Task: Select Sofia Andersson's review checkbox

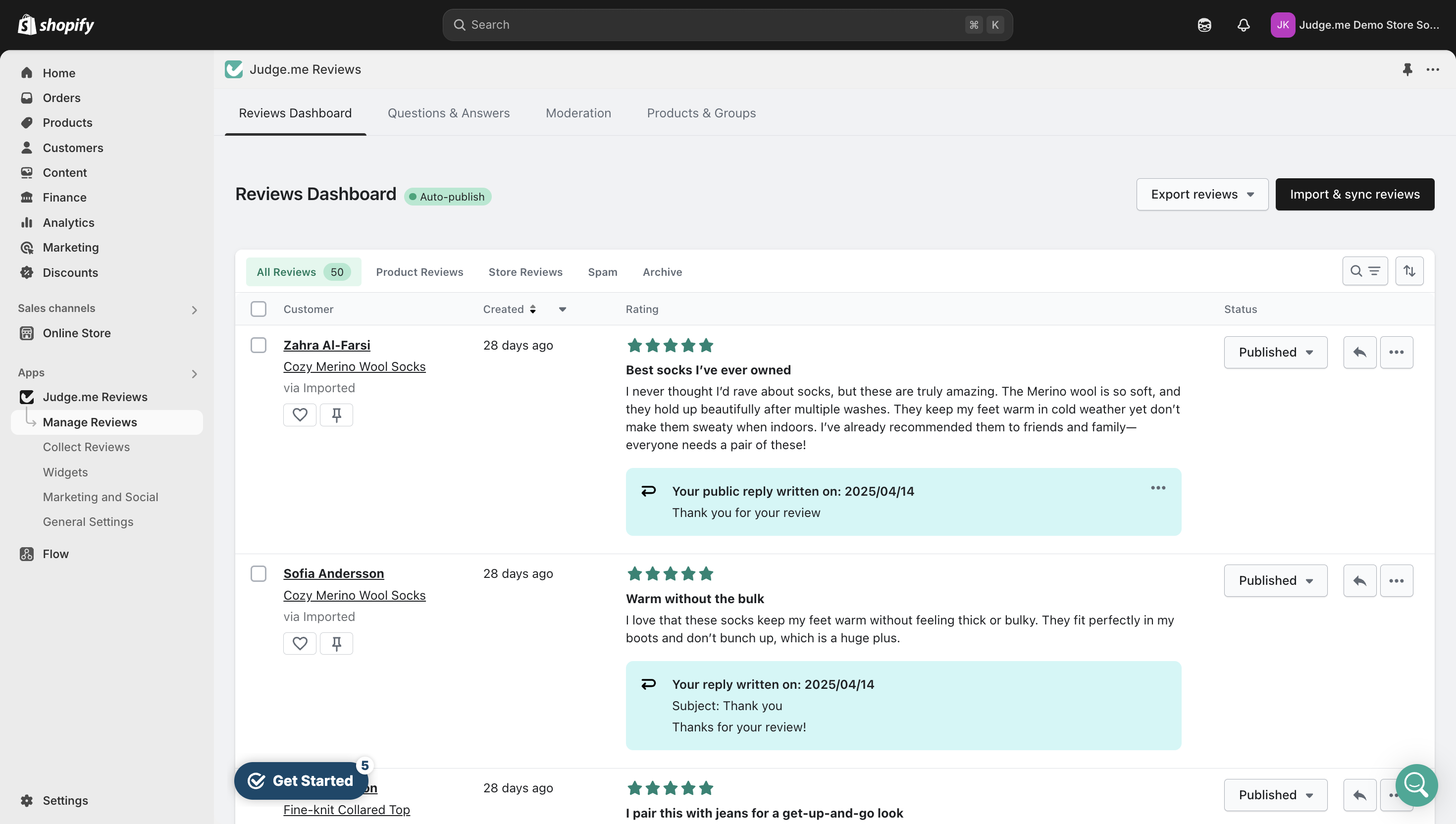Action: click(259, 574)
